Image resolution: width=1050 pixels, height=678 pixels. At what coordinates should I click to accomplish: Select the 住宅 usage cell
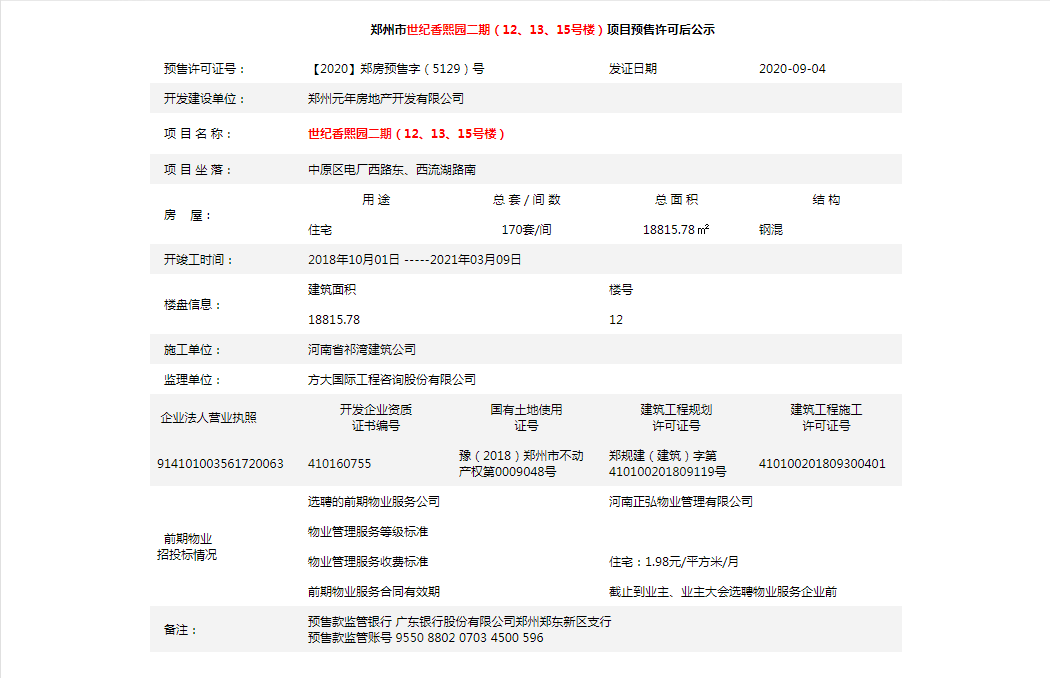coord(316,228)
